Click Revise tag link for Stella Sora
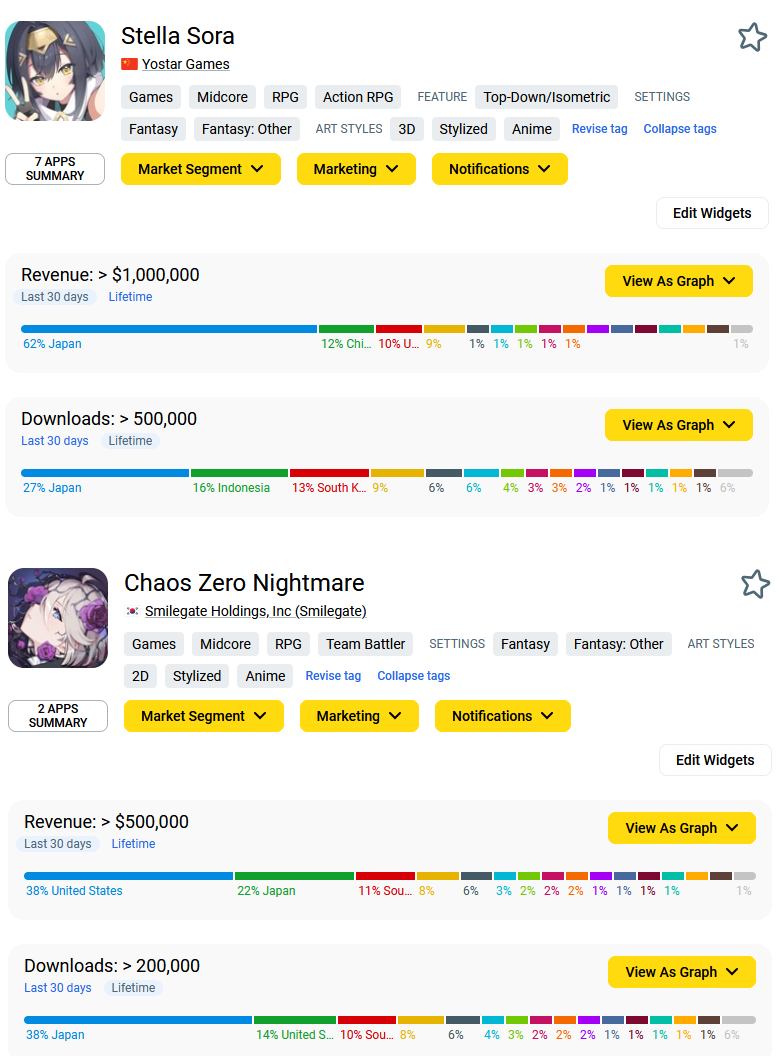The width and height of the screenshot is (778, 1056). (599, 129)
